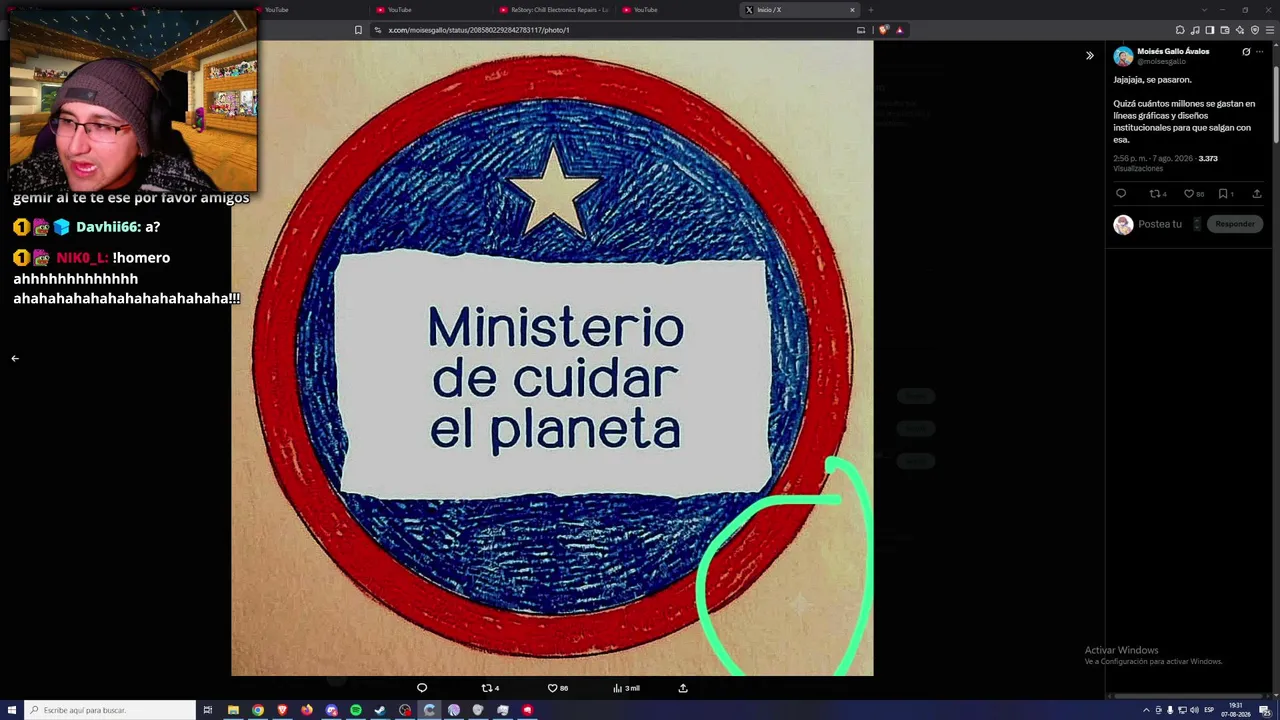The image size is (1280, 720).
Task: Open Grok icon on the tweet
Action: point(1246,52)
